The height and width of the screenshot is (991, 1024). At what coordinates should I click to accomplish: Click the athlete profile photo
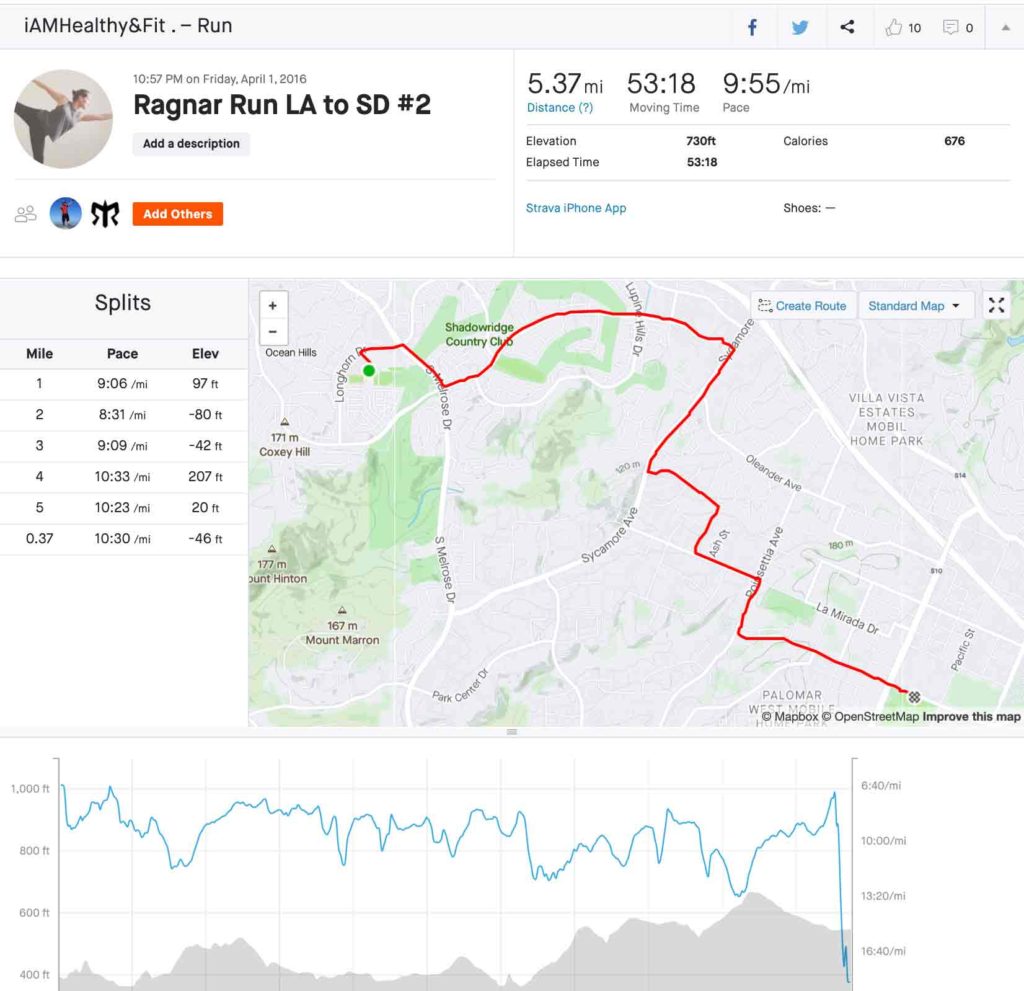point(63,118)
